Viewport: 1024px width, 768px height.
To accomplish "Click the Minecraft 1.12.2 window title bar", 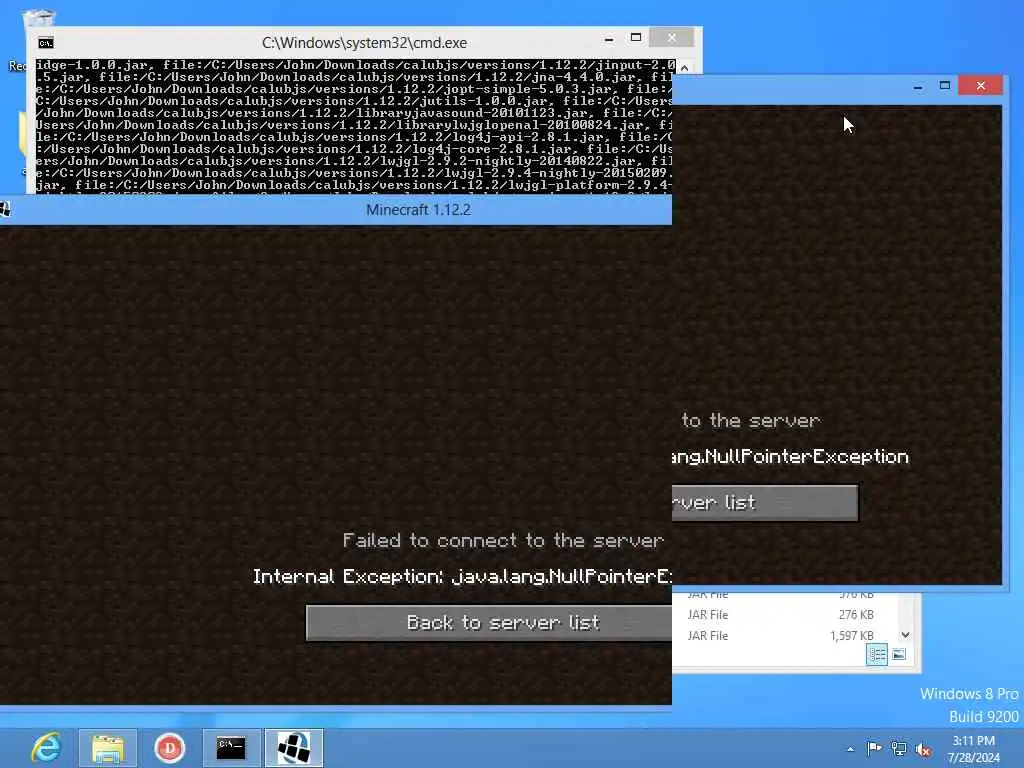I will [336, 210].
